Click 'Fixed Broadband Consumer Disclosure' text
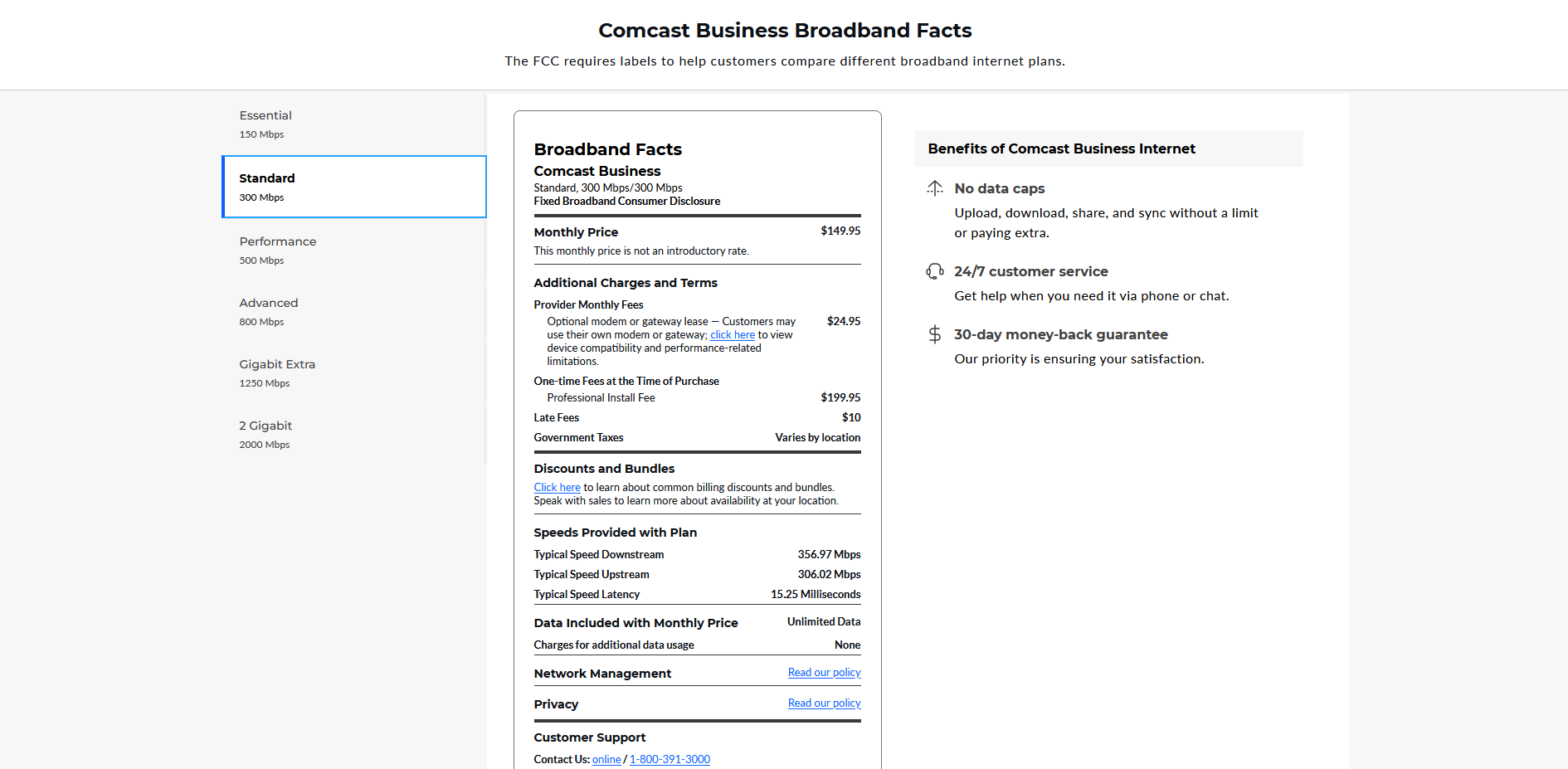The image size is (1568, 769). [x=626, y=202]
